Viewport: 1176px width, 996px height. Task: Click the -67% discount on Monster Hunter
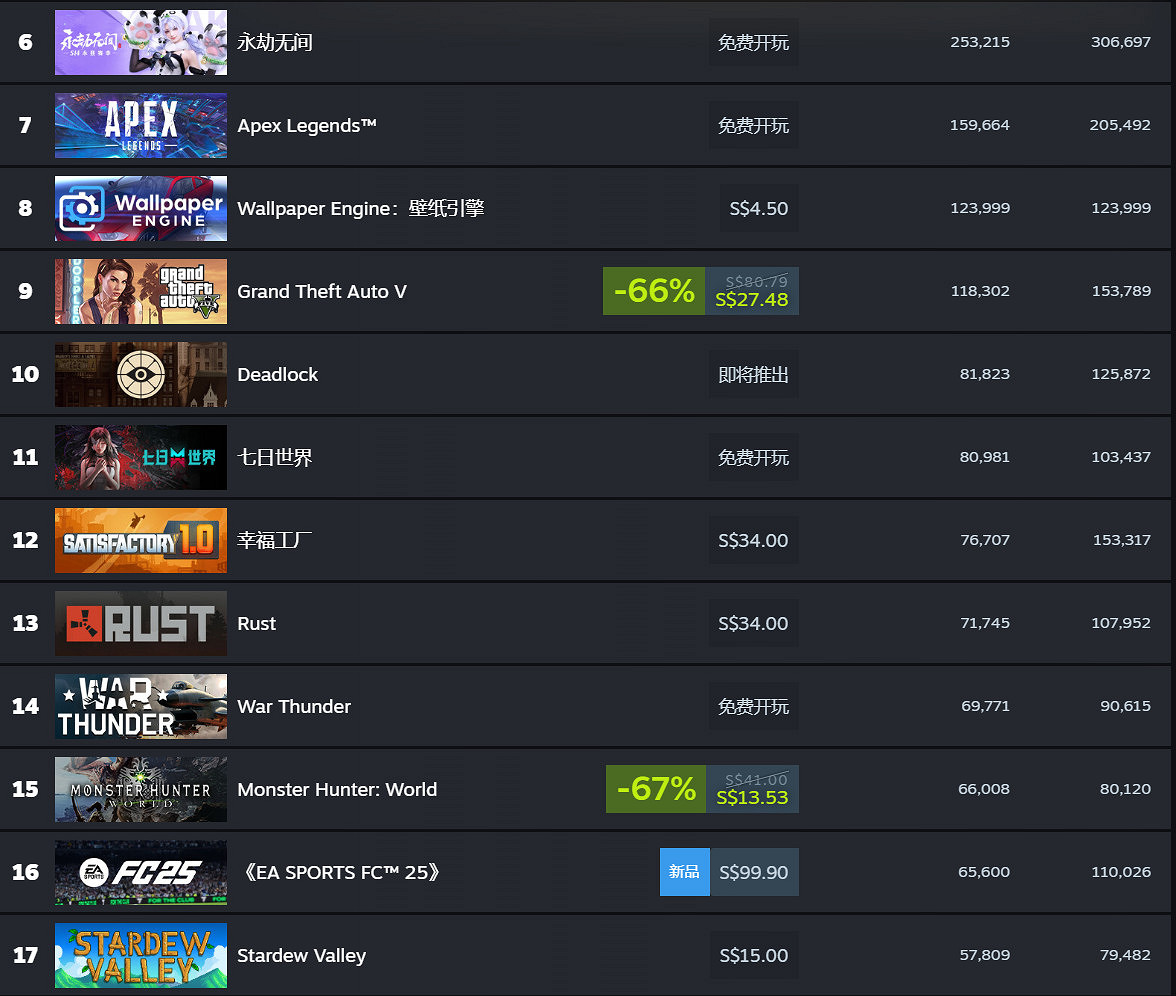[656, 789]
